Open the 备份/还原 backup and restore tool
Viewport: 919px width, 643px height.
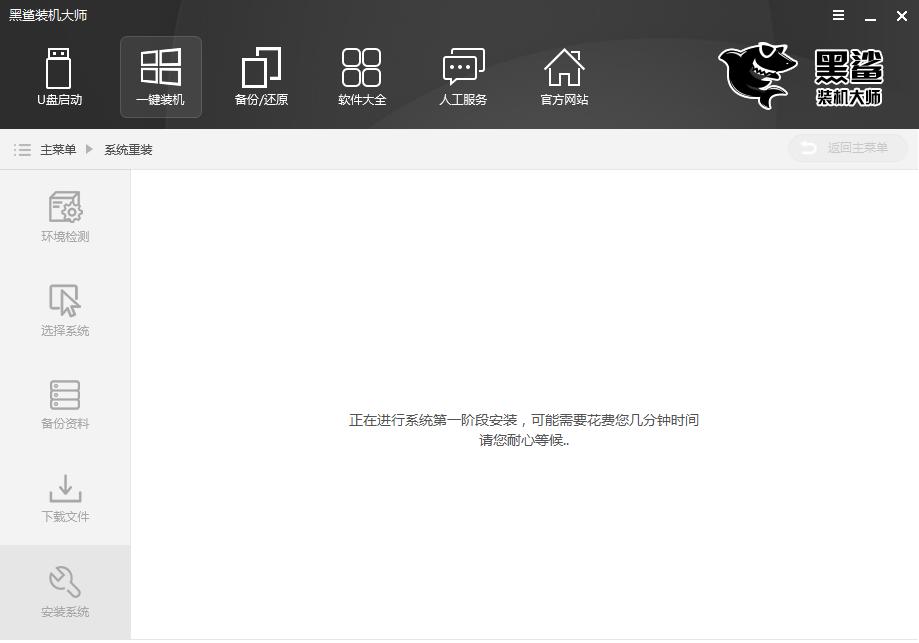point(260,77)
